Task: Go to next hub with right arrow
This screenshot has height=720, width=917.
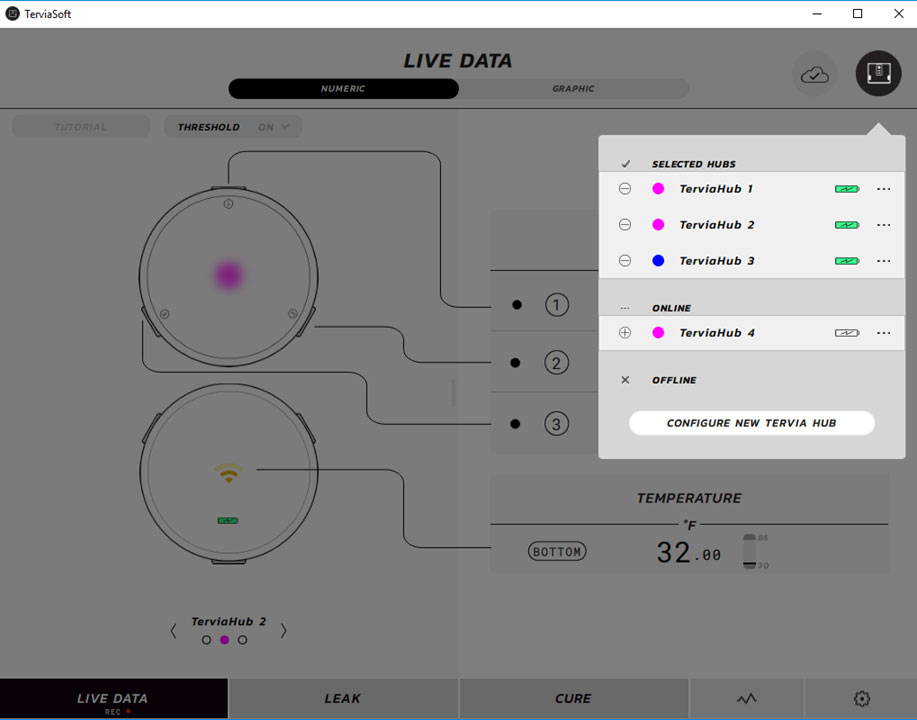Action: tap(284, 631)
